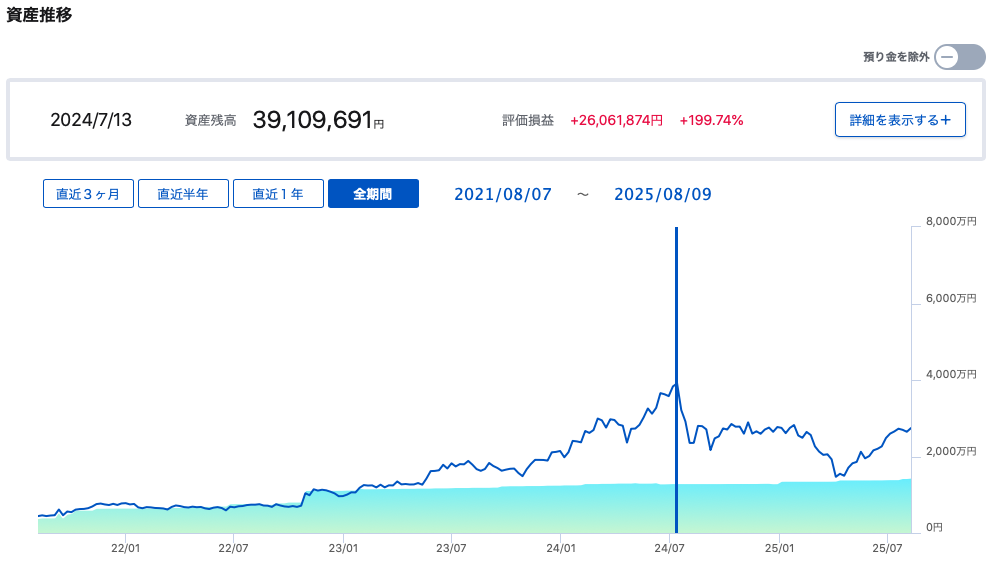Choose the 直近1年 period tab
This screenshot has width=992, height=563.
click(x=278, y=194)
